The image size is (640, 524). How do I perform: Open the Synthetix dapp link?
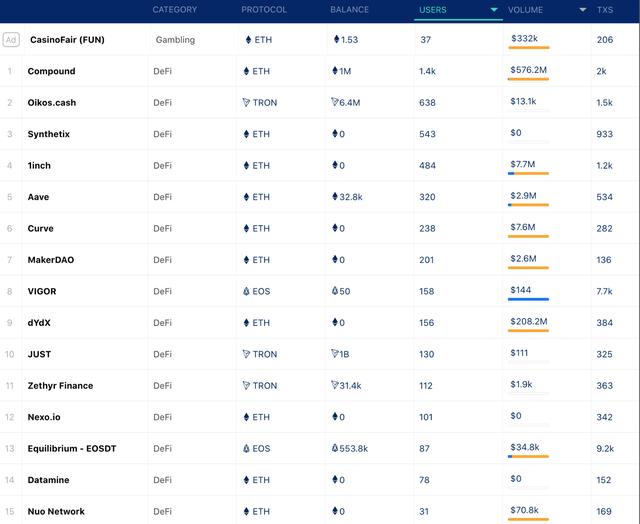[48, 134]
